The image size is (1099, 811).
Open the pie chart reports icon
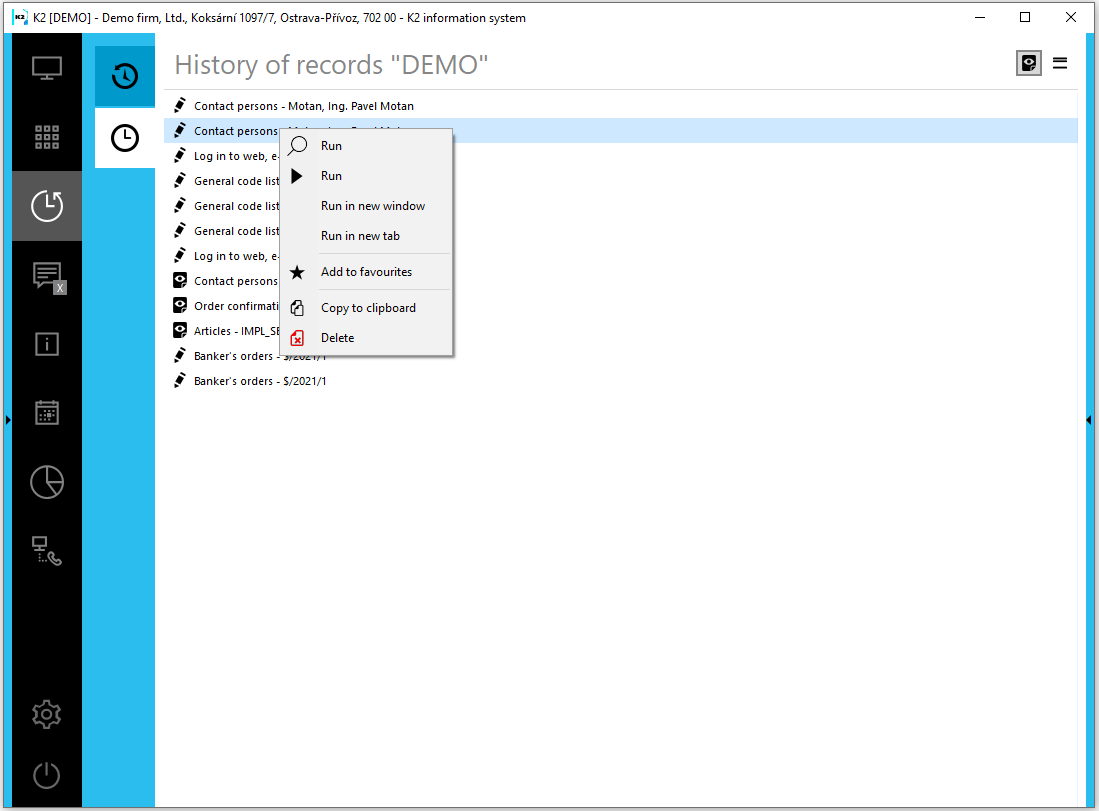[x=47, y=482]
